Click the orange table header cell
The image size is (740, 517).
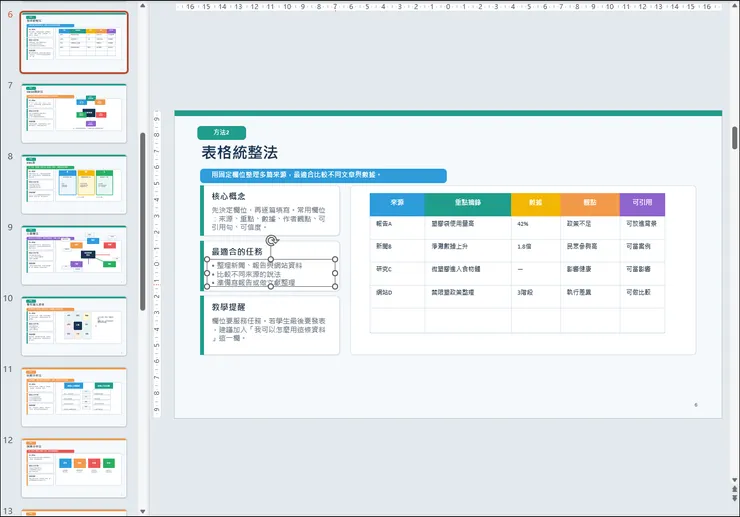click(590, 203)
